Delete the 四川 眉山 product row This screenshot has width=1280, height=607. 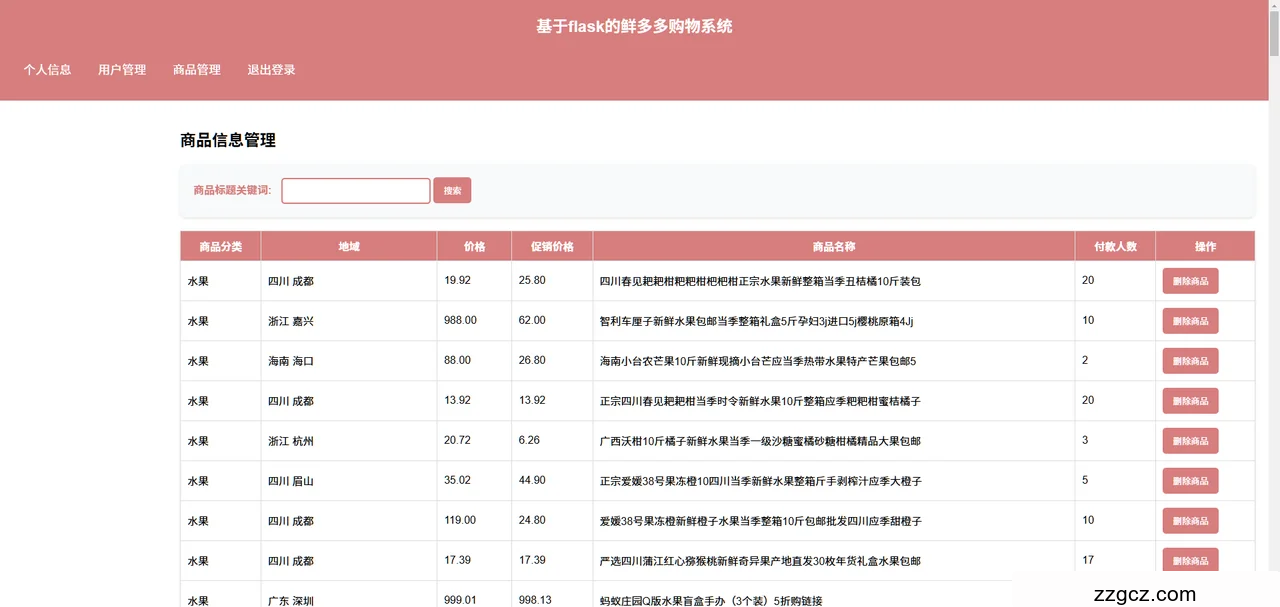1190,481
